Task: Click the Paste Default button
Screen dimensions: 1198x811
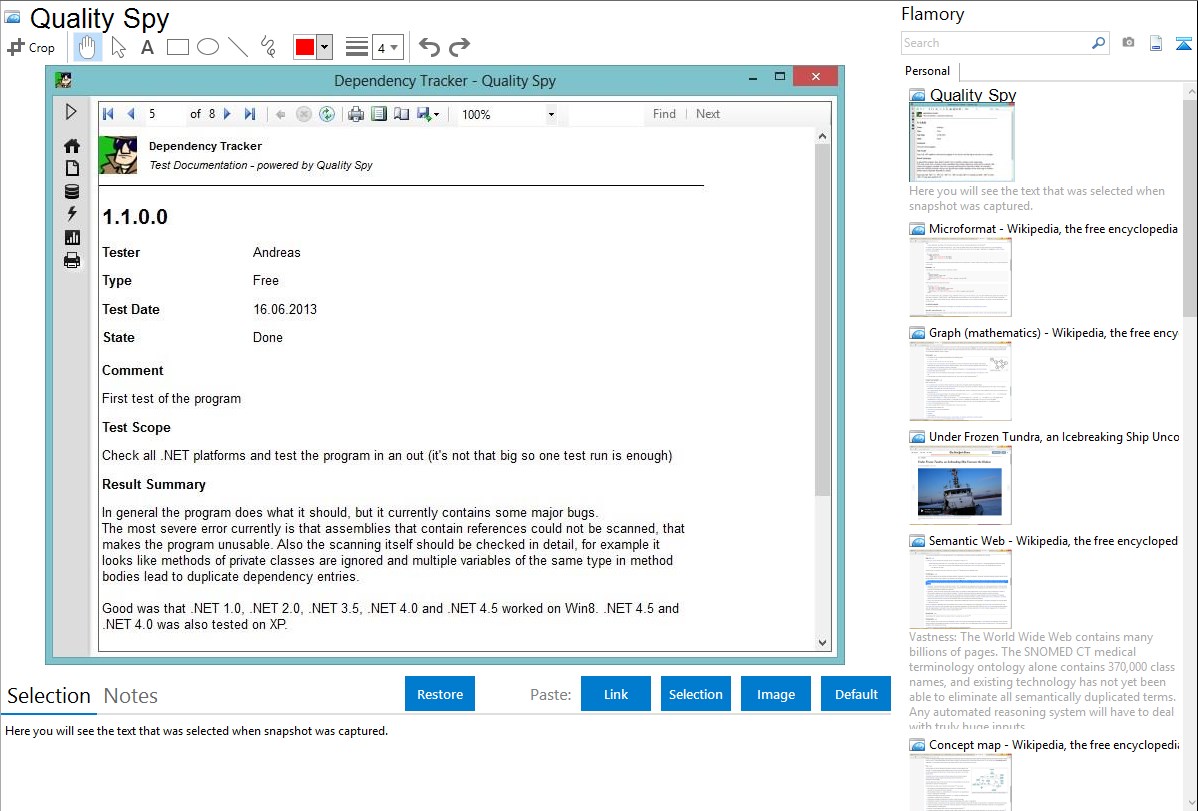Action: (856, 694)
